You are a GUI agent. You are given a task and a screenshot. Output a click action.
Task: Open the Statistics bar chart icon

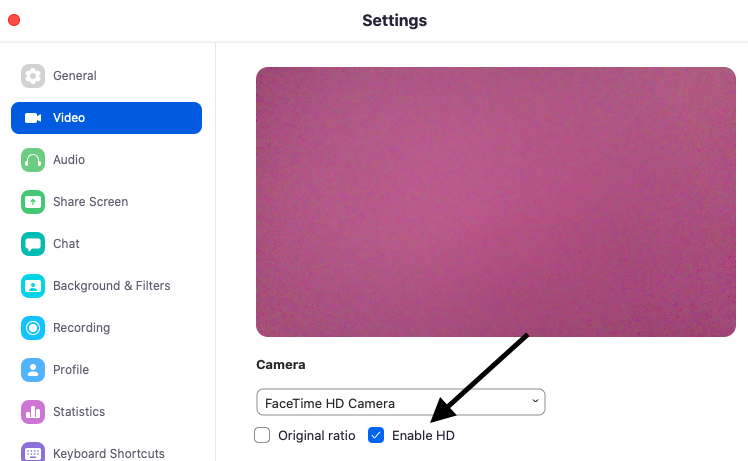tap(33, 412)
